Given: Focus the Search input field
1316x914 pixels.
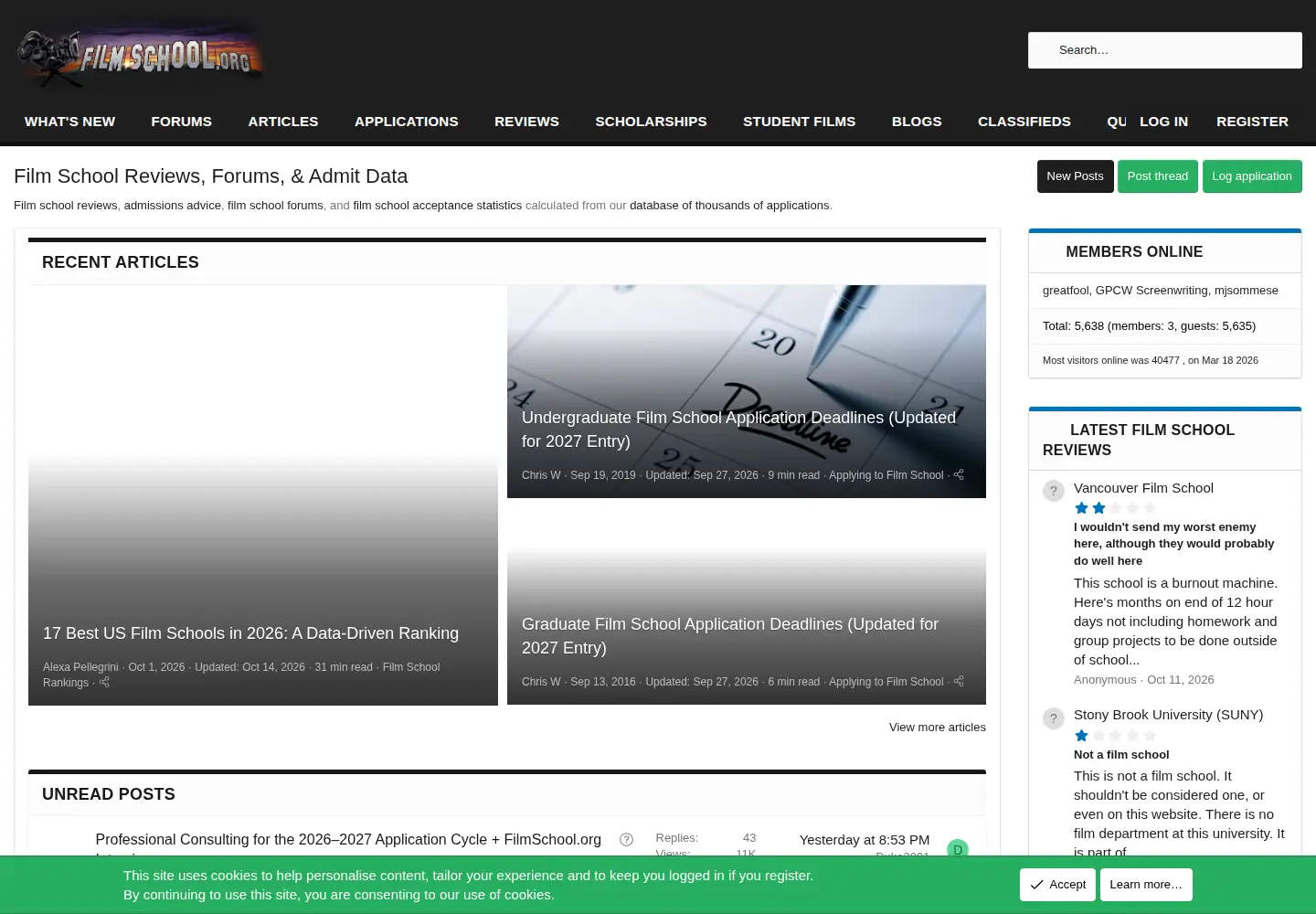Looking at the screenshot, I should 1165,50.
